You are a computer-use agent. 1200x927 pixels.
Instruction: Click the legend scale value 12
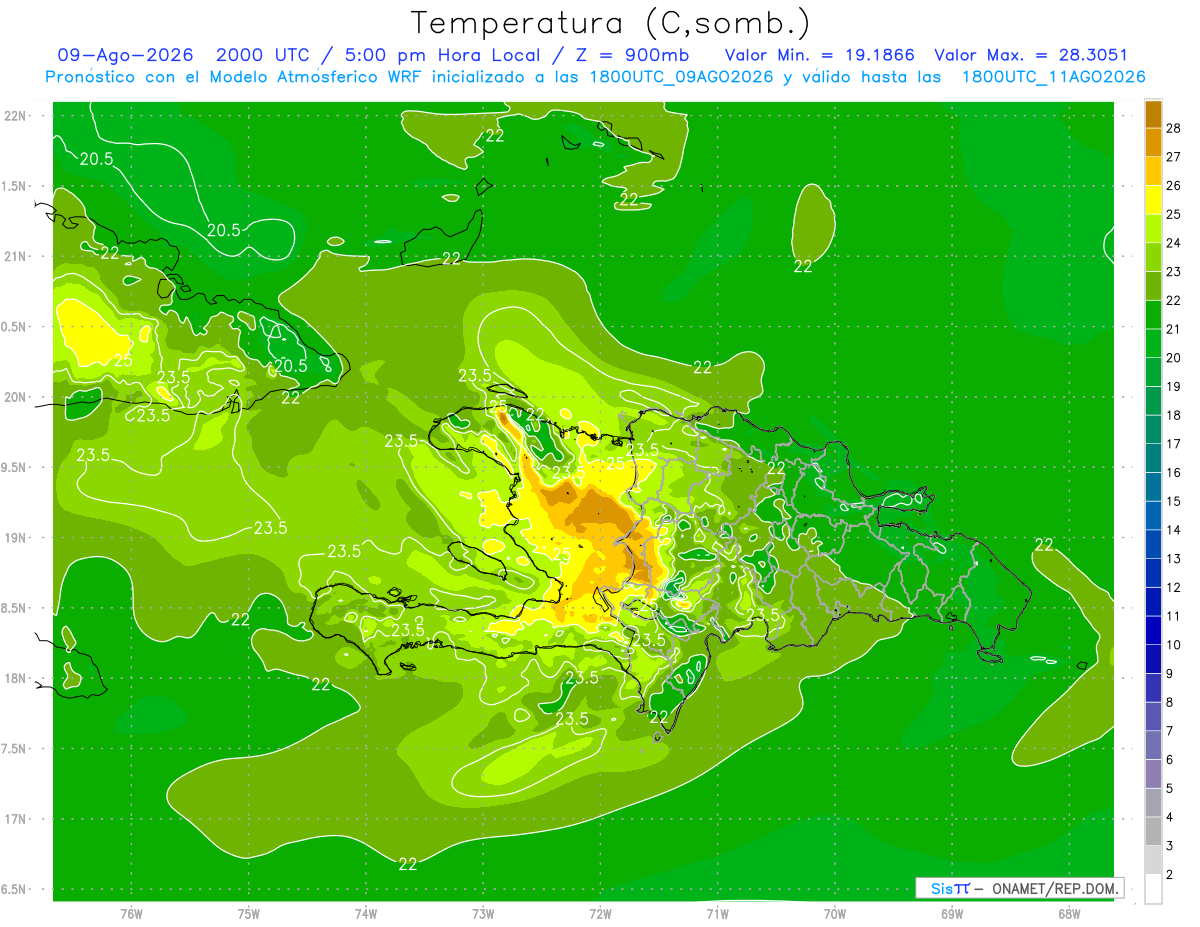1175,587
